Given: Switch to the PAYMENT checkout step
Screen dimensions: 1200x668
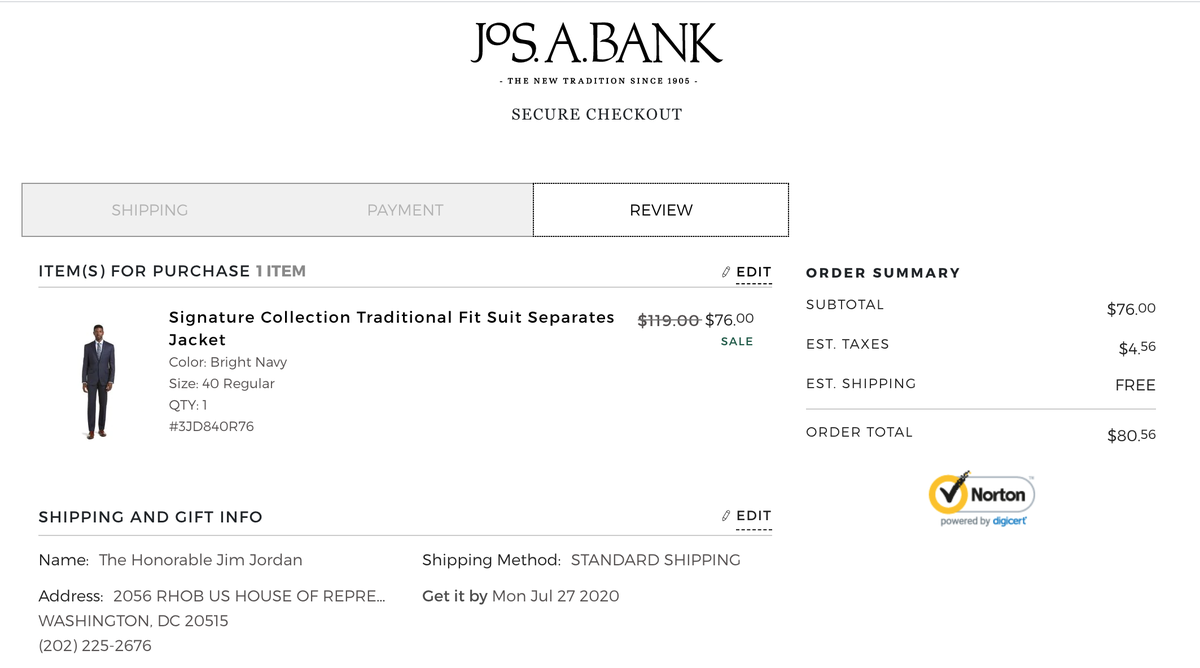Looking at the screenshot, I should pyautogui.click(x=405, y=210).
